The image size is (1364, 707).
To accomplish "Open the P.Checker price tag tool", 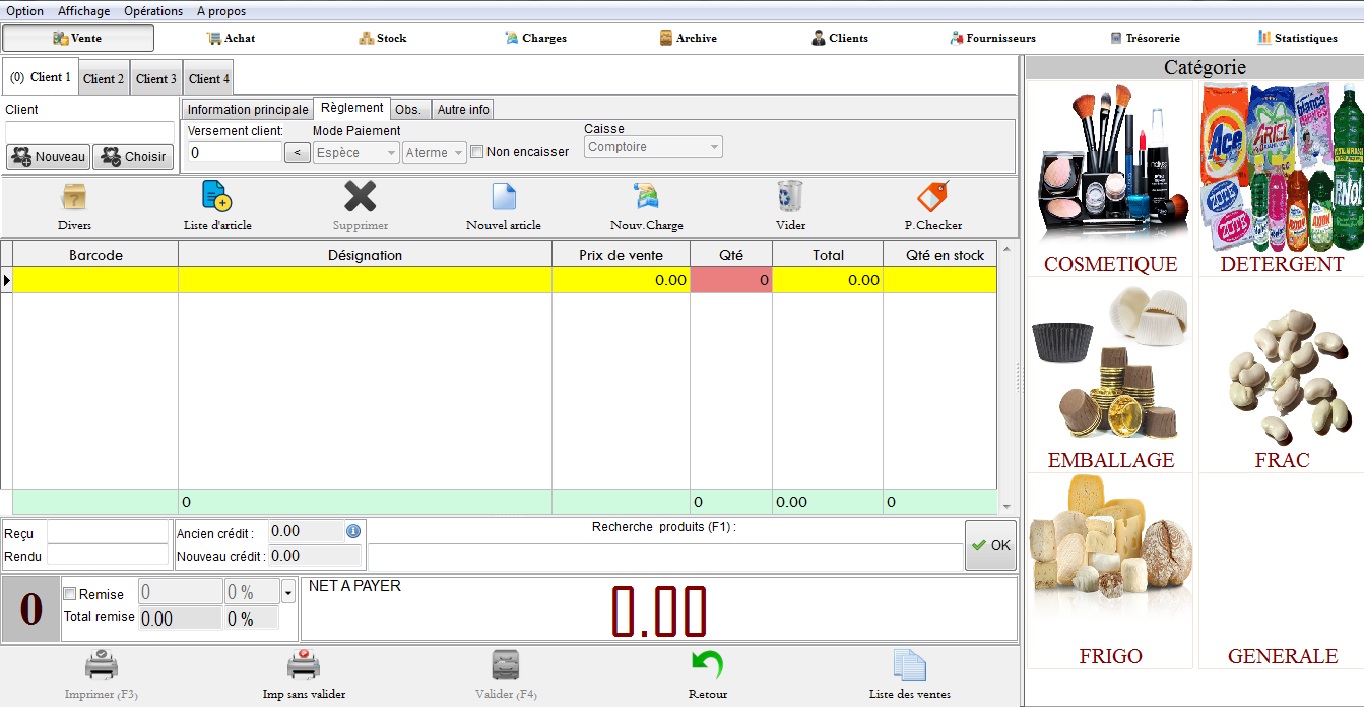I will point(932,197).
